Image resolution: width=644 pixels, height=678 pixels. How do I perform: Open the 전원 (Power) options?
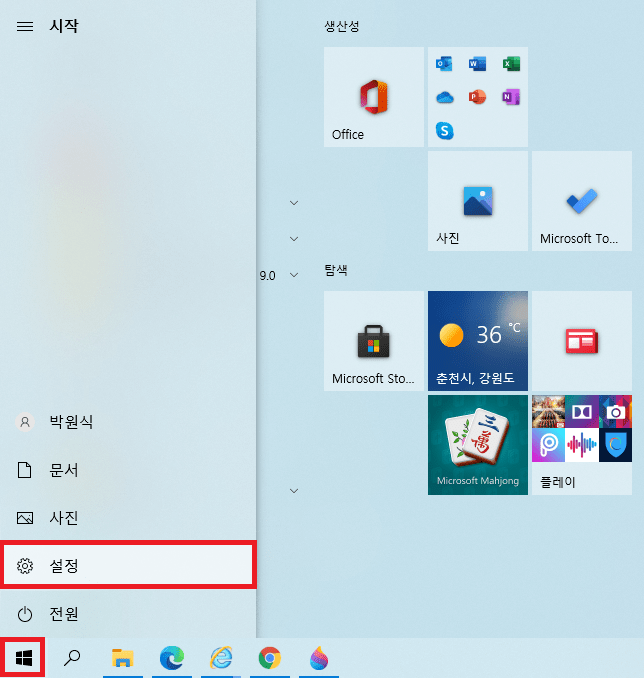pyautogui.click(x=128, y=614)
